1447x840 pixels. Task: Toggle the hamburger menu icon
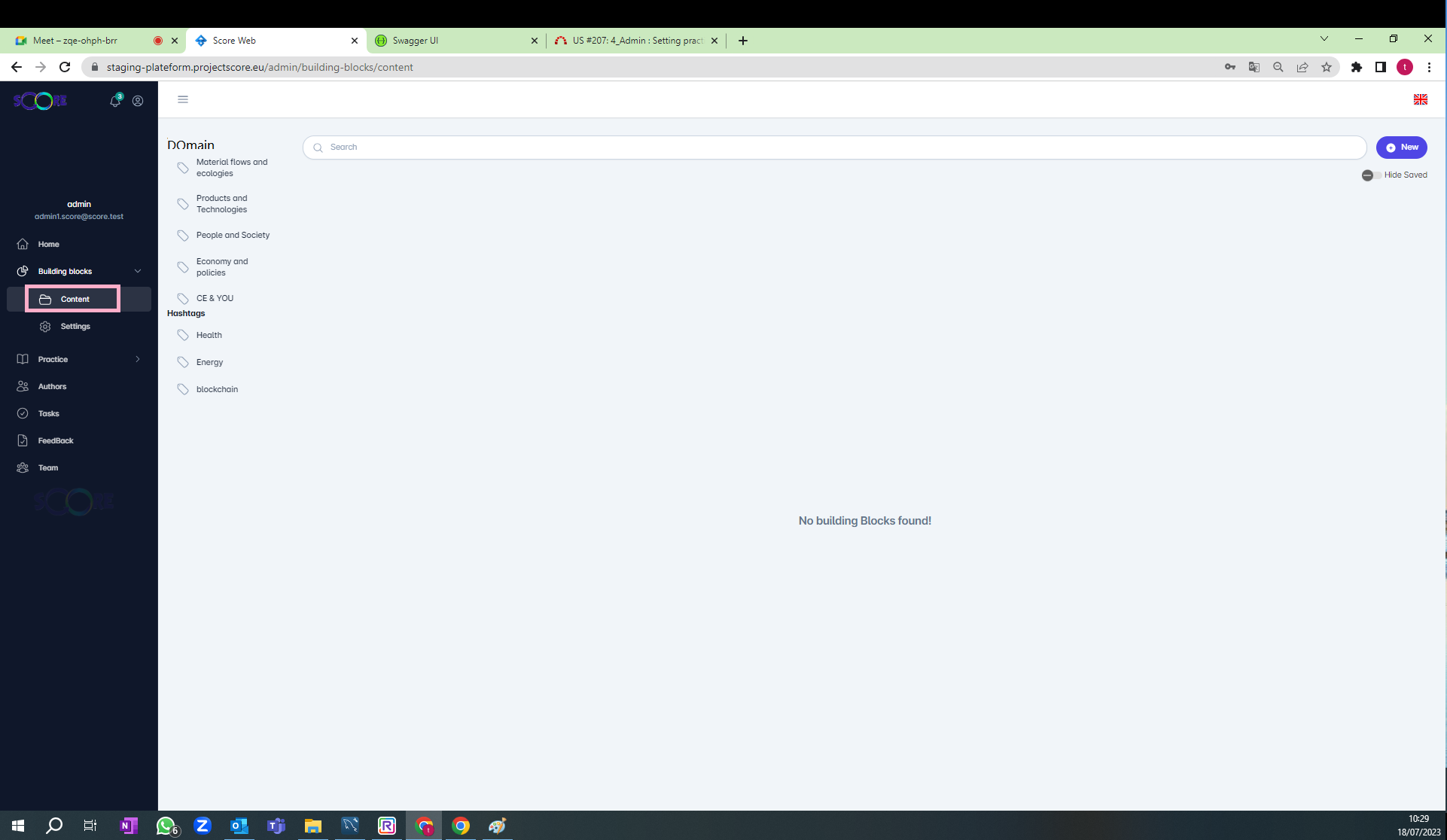coord(183,99)
